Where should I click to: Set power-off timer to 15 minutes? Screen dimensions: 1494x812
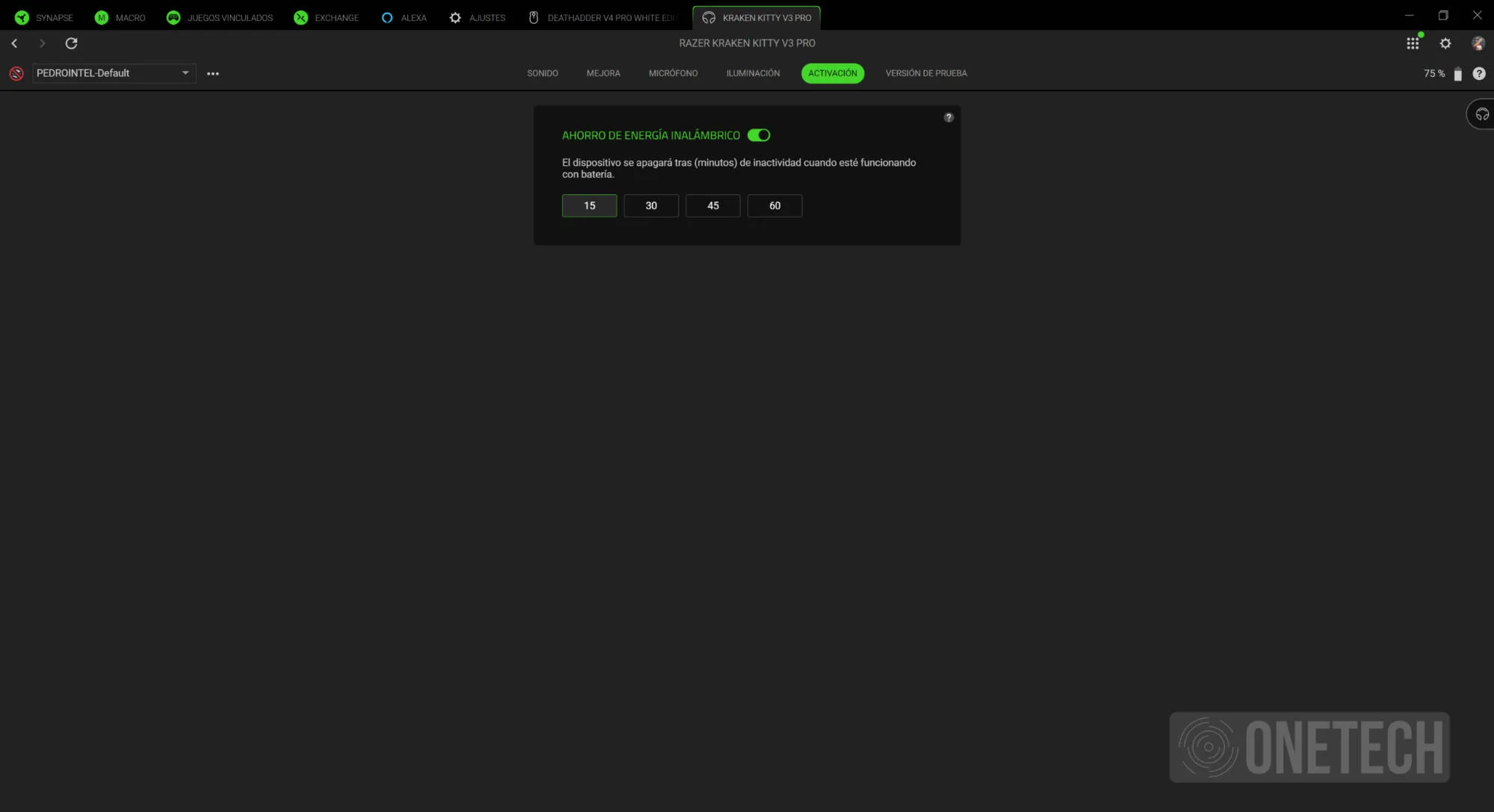coord(590,205)
